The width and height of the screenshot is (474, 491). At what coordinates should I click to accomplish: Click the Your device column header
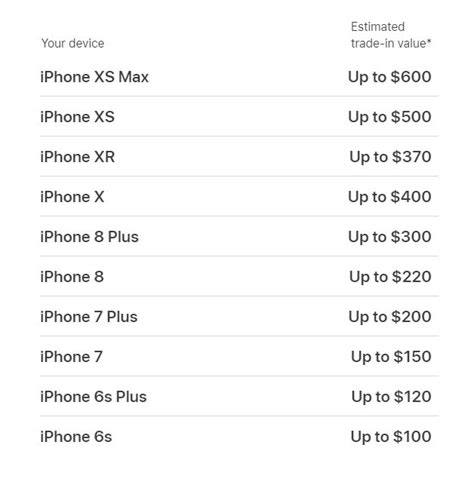[73, 43]
